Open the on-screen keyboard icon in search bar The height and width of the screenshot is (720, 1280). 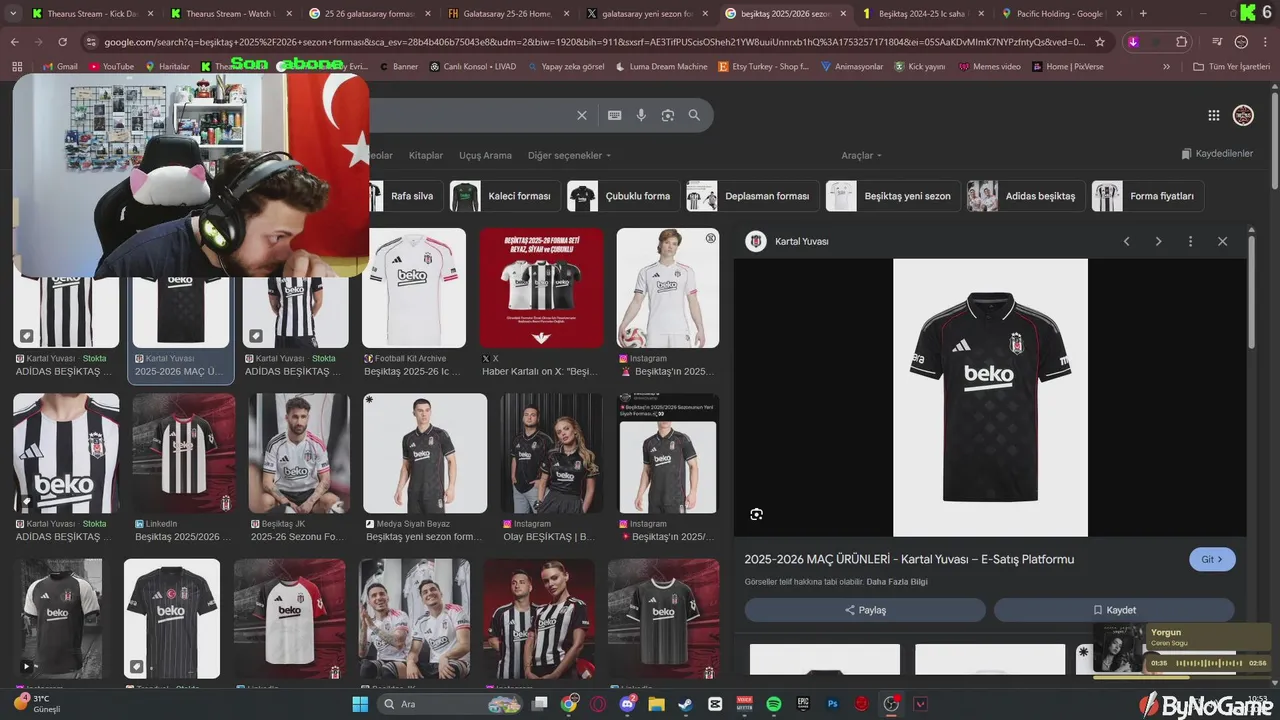click(615, 115)
